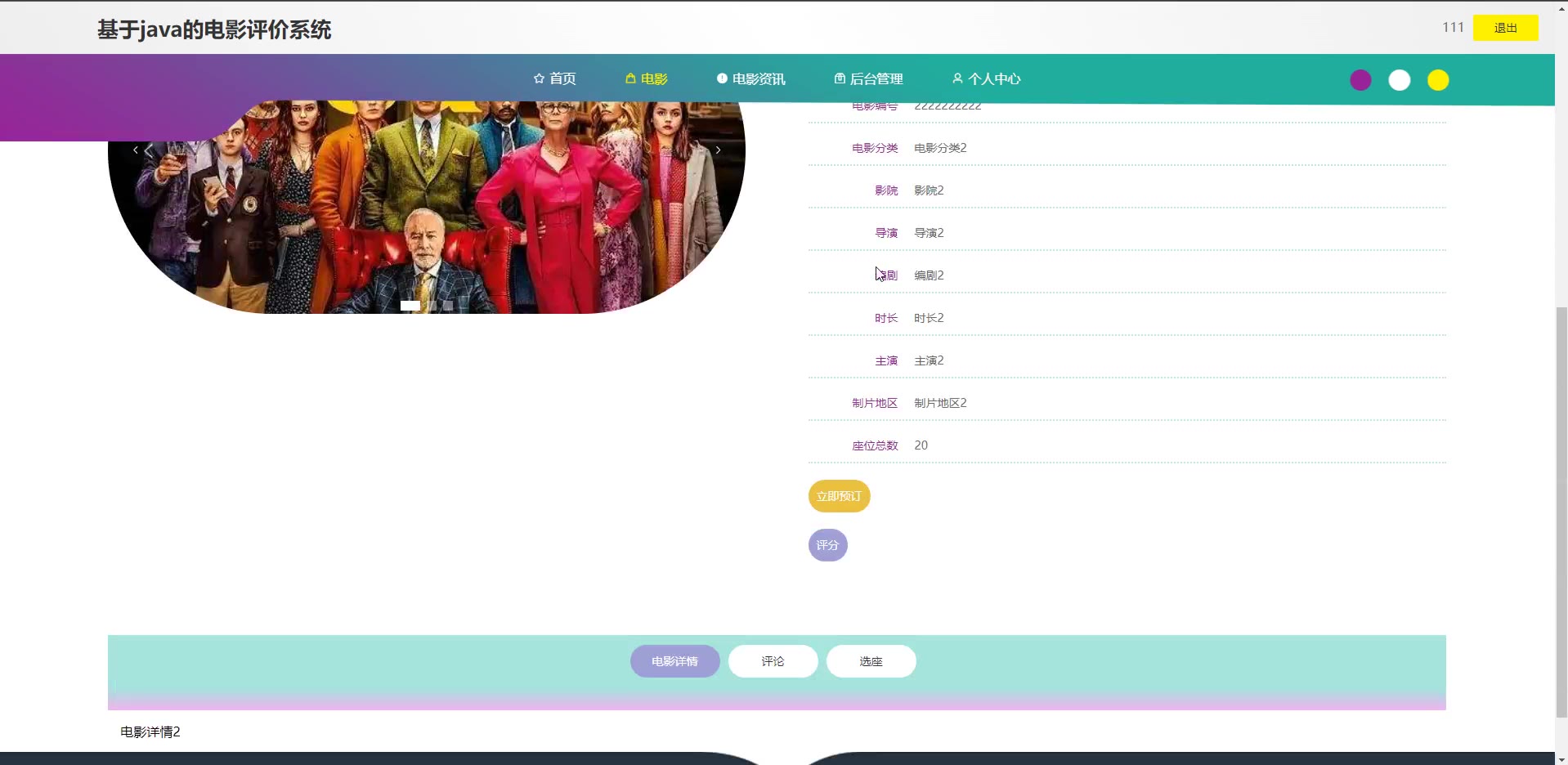Click the 主演2 starring value
Screen dimensions: 1568x765
929,360
